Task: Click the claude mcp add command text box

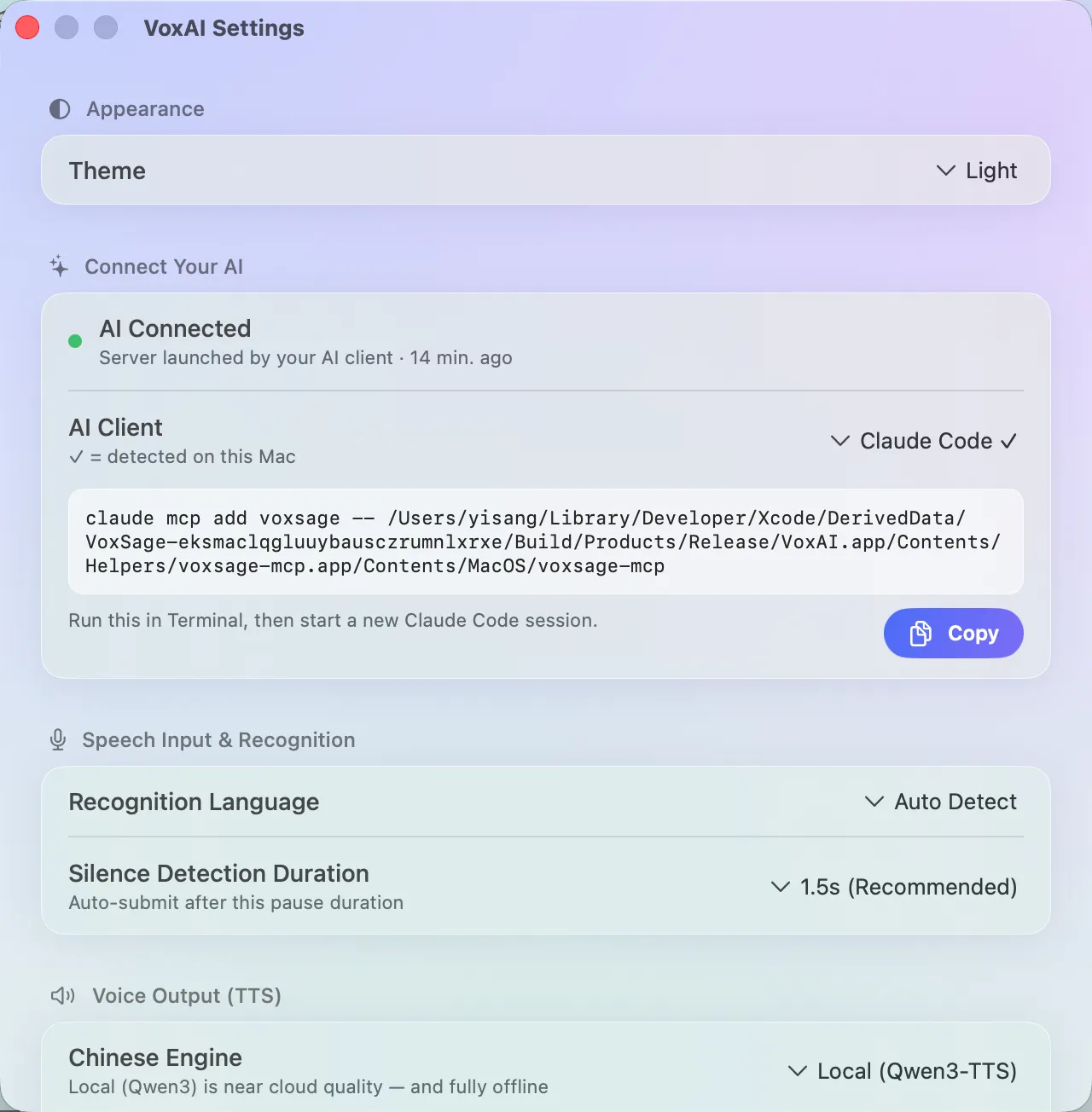Action: [546, 542]
